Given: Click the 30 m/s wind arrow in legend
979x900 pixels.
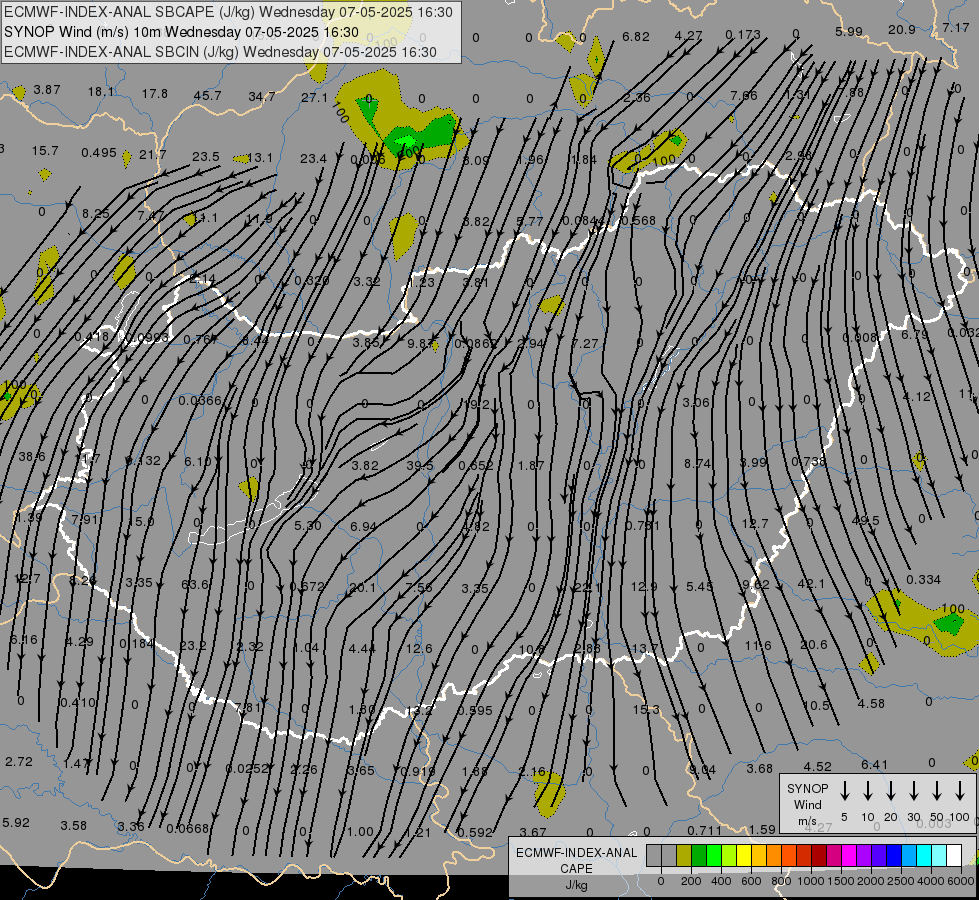Looking at the screenshot, I should [913, 791].
